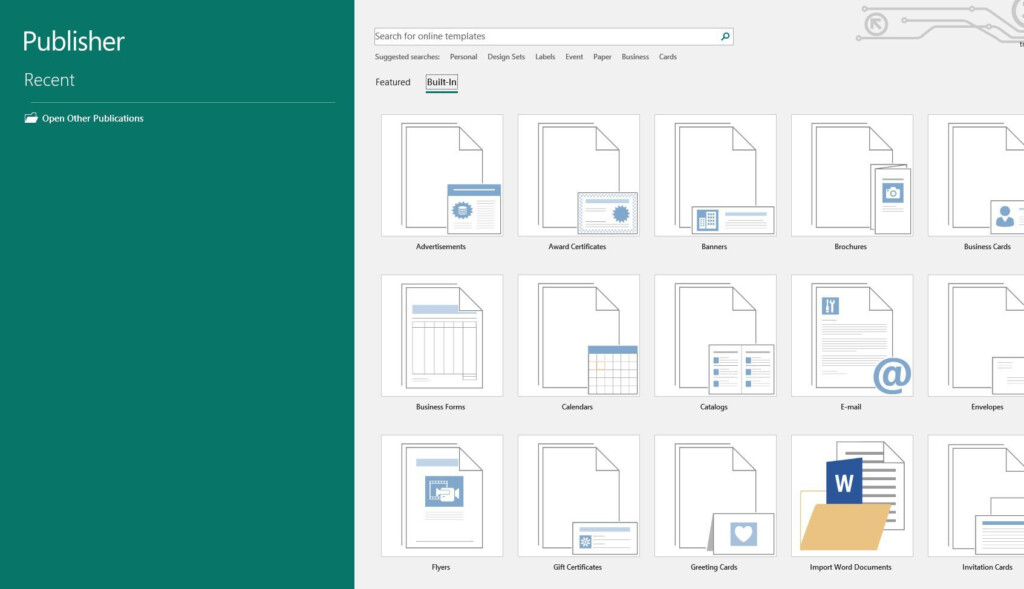Click the Import Word Documents option

coord(852,496)
